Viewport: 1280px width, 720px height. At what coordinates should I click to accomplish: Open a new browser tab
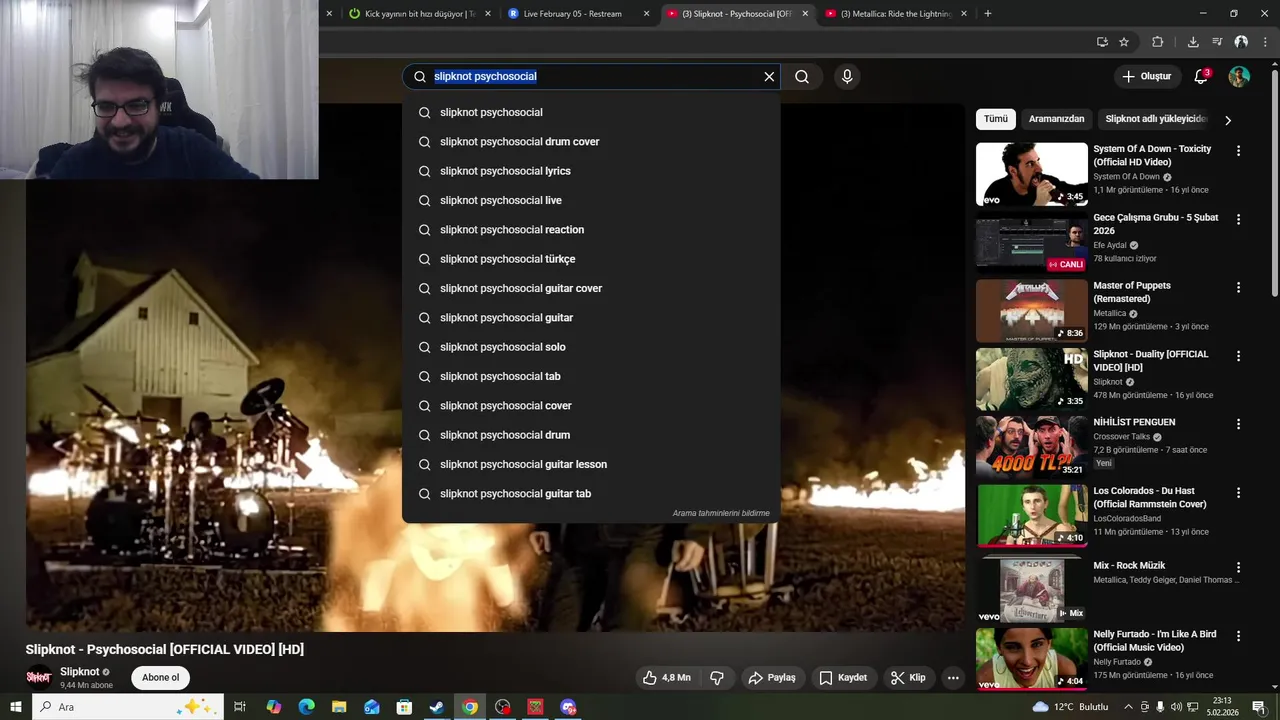pyautogui.click(x=988, y=14)
